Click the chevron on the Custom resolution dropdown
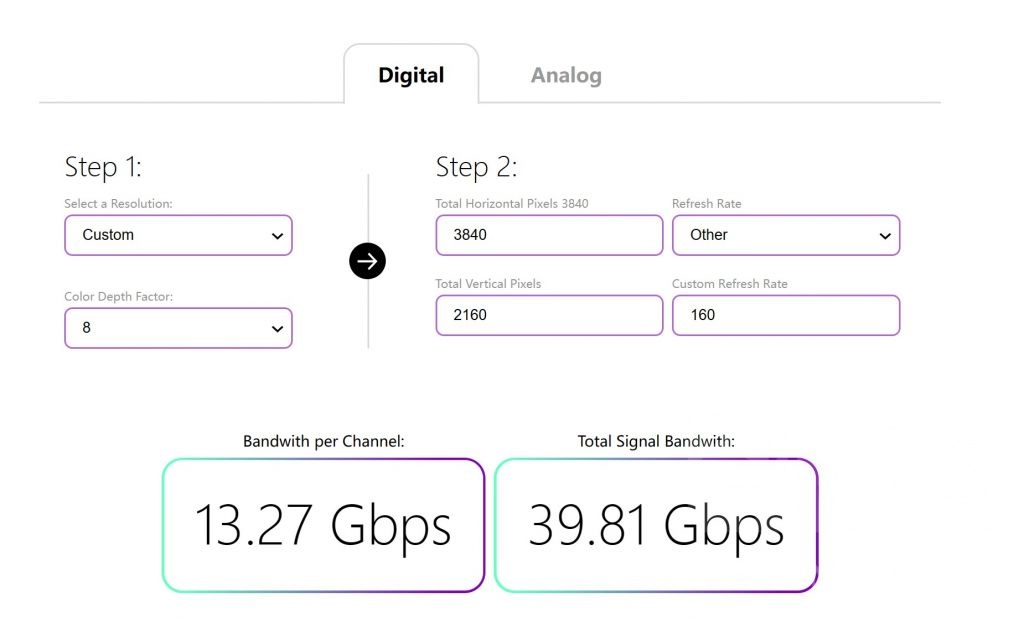This screenshot has height=618, width=1024. [x=277, y=236]
